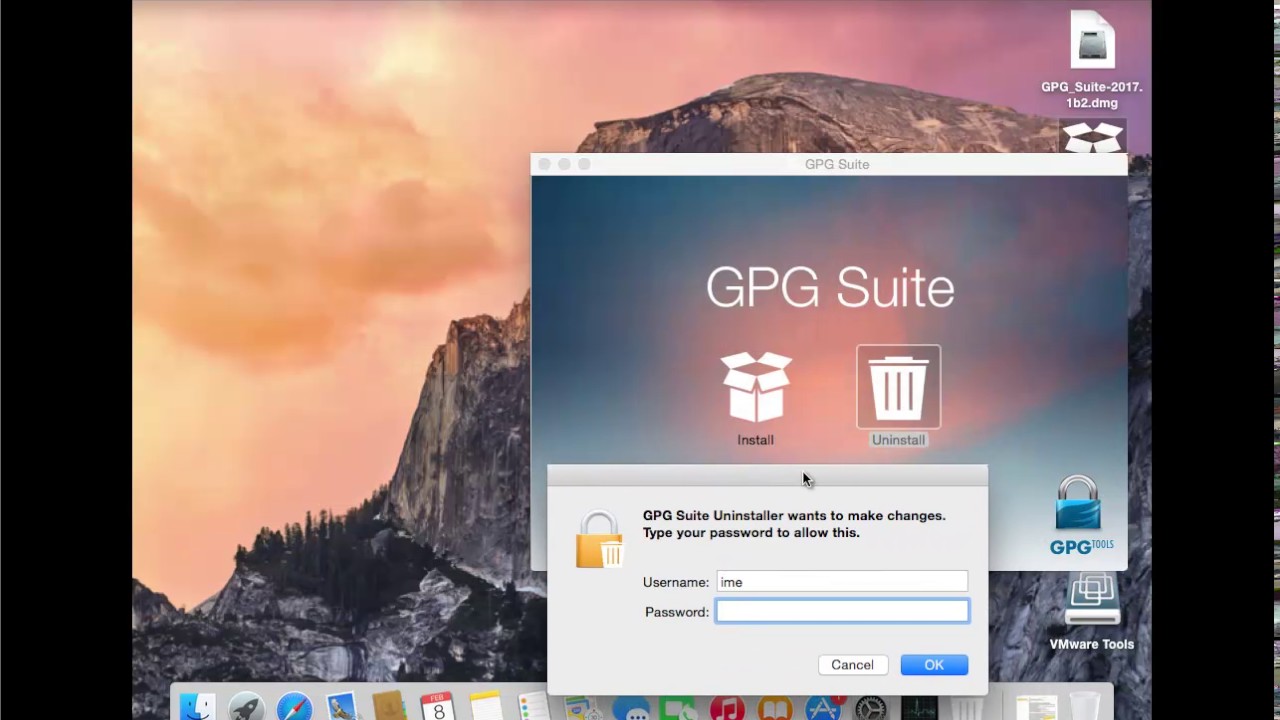Click the Install box icon
The image size is (1280, 720).
click(756, 387)
